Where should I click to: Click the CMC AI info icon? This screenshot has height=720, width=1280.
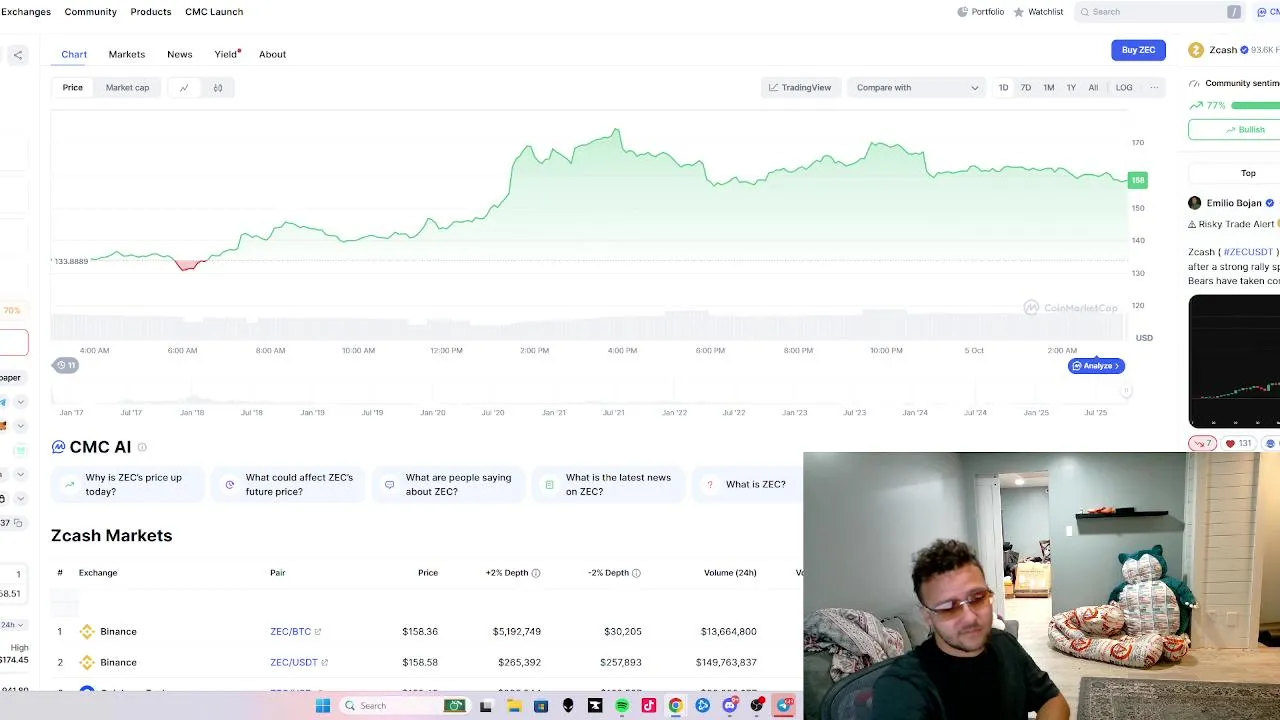[x=142, y=447]
